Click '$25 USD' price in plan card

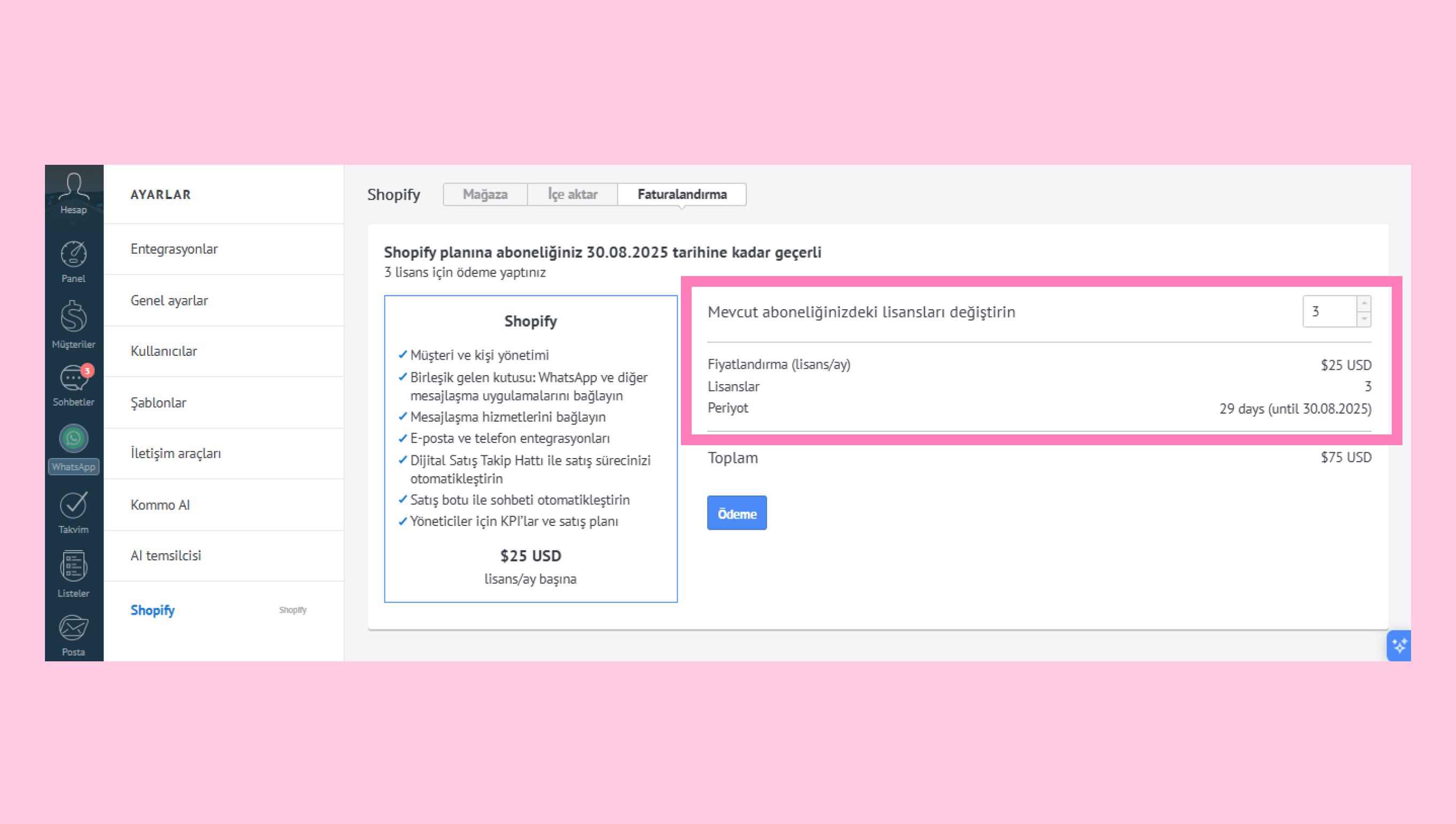[x=530, y=556]
